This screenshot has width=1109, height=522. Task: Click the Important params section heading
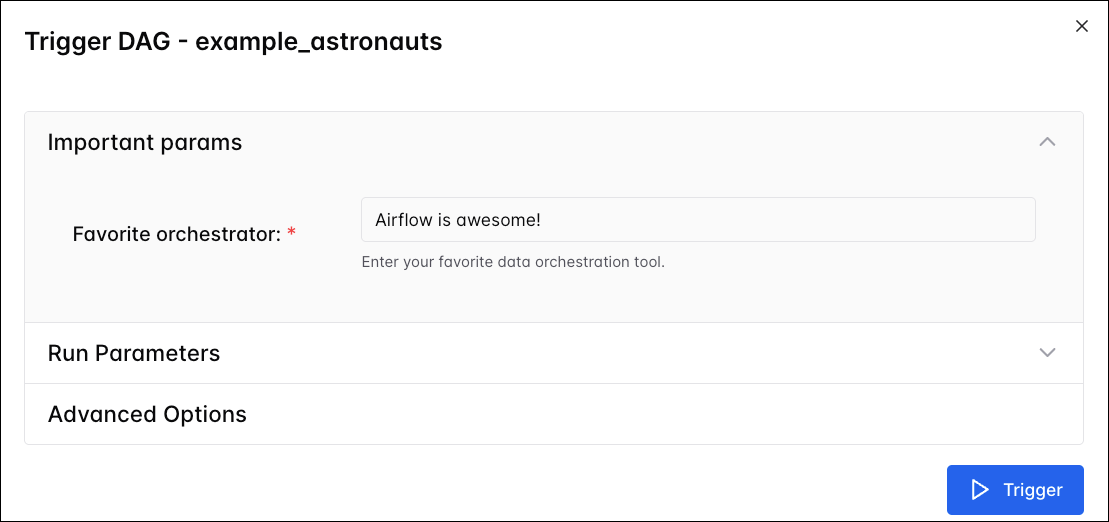145,142
